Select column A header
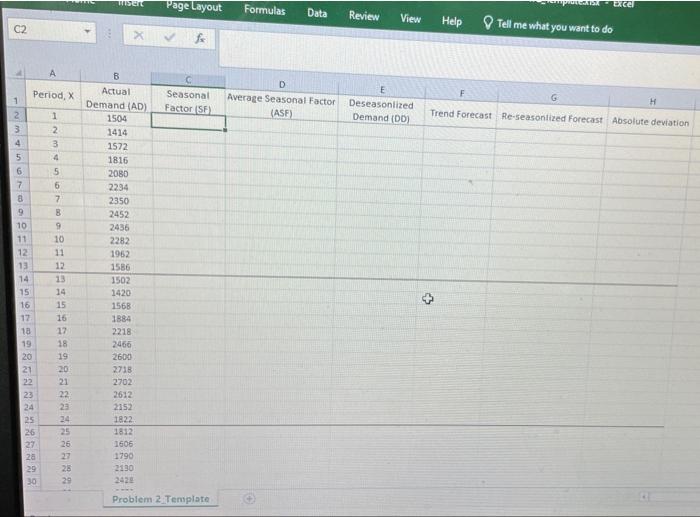700x517 pixels. click(x=53, y=73)
